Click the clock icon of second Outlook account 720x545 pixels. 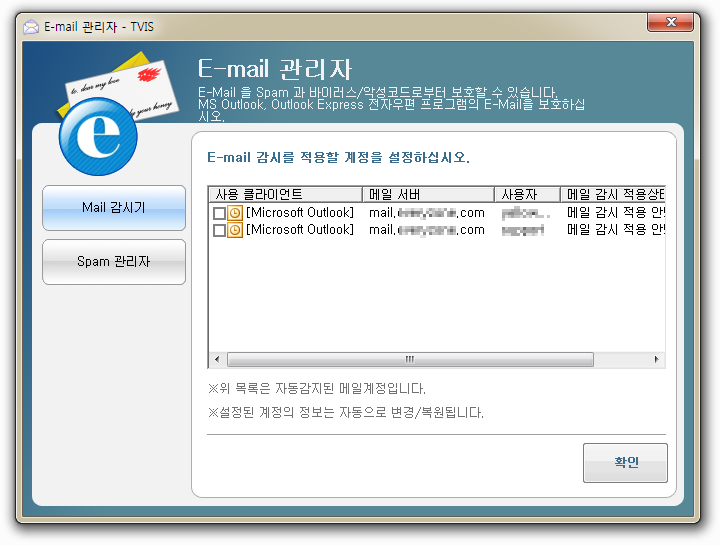(x=235, y=230)
